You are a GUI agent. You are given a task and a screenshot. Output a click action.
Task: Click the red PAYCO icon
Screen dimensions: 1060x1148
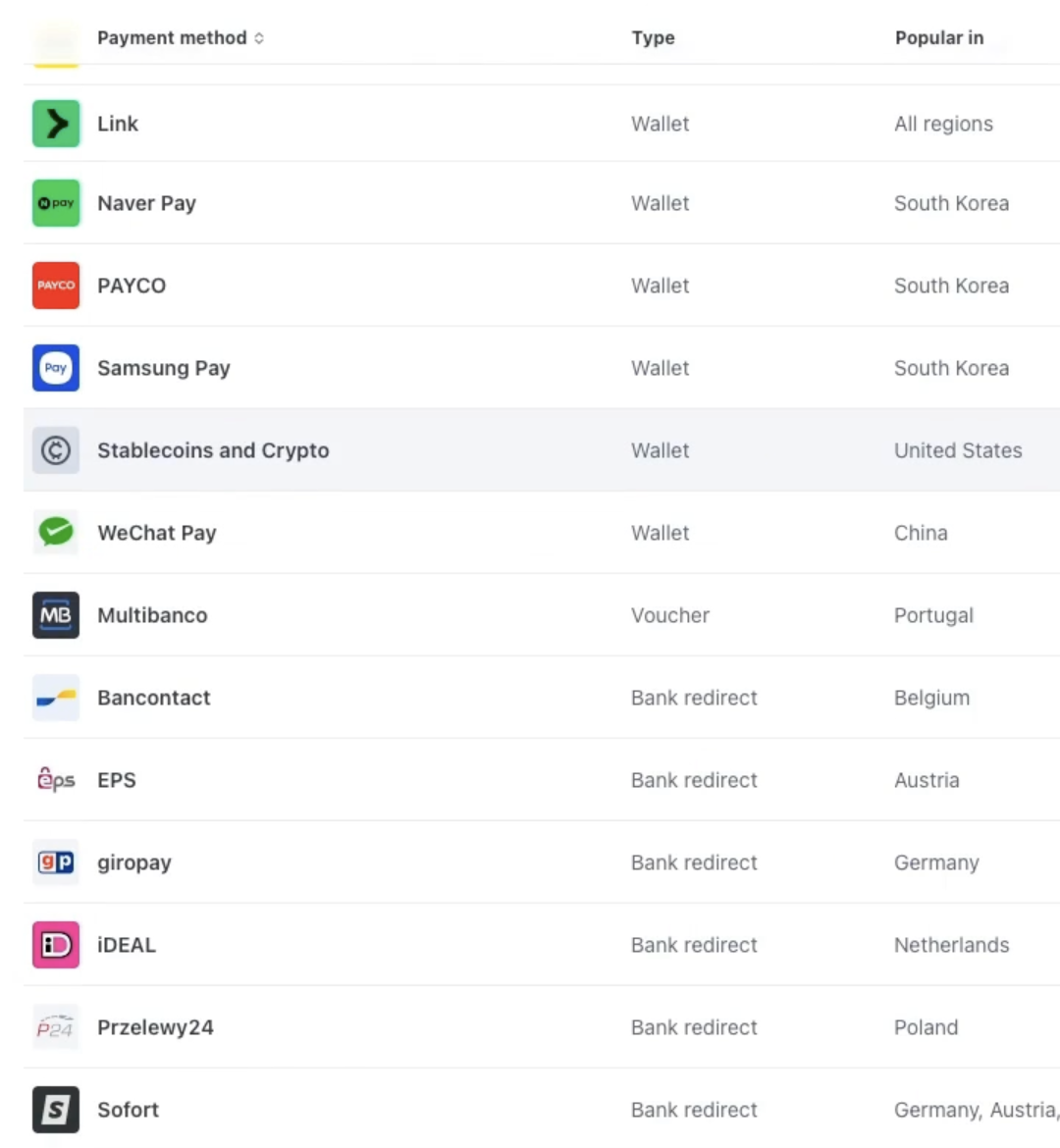56,286
